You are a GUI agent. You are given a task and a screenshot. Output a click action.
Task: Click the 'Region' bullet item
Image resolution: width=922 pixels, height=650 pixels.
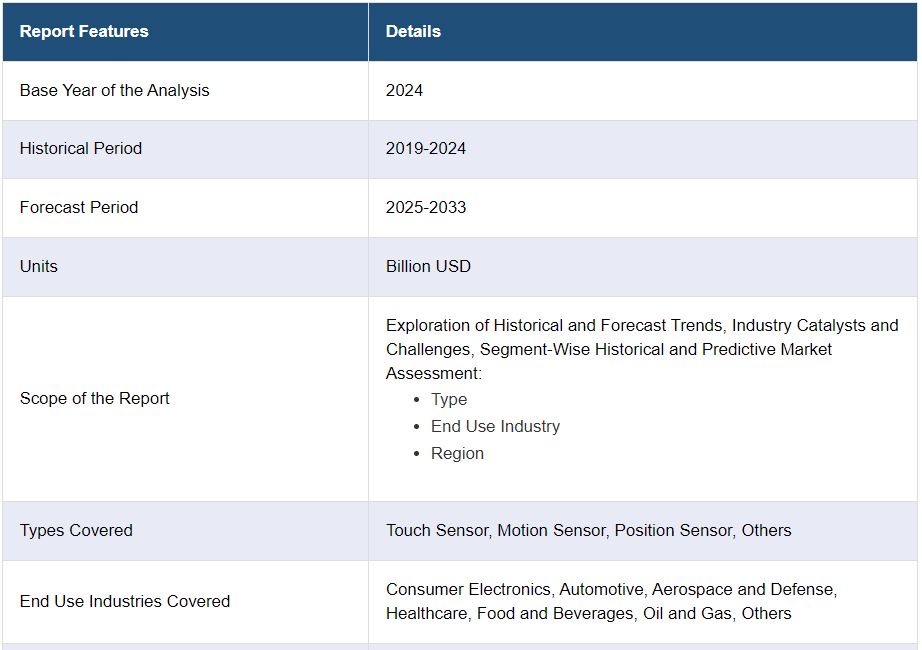pos(457,453)
